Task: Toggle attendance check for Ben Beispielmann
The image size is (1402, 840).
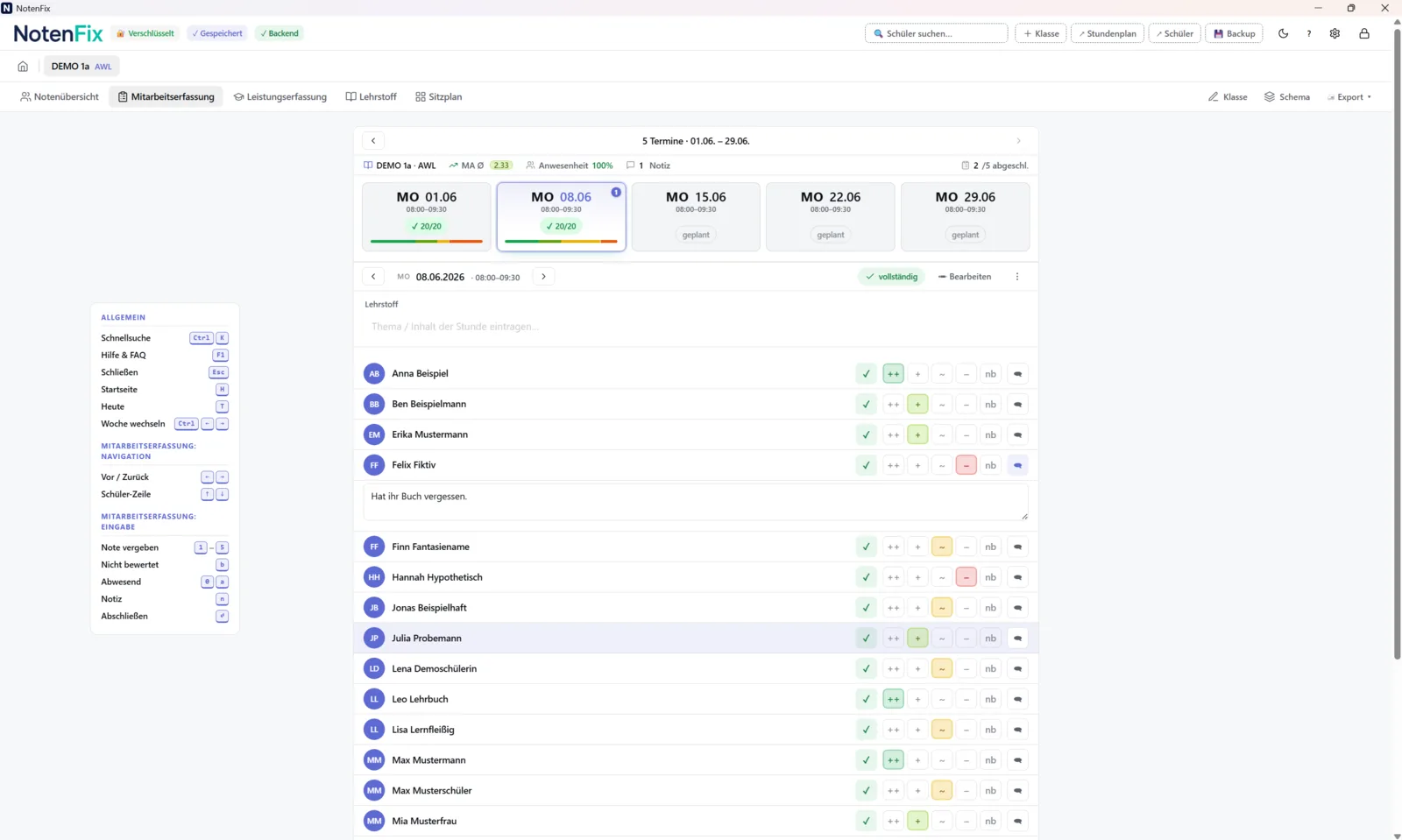Action: click(866, 405)
